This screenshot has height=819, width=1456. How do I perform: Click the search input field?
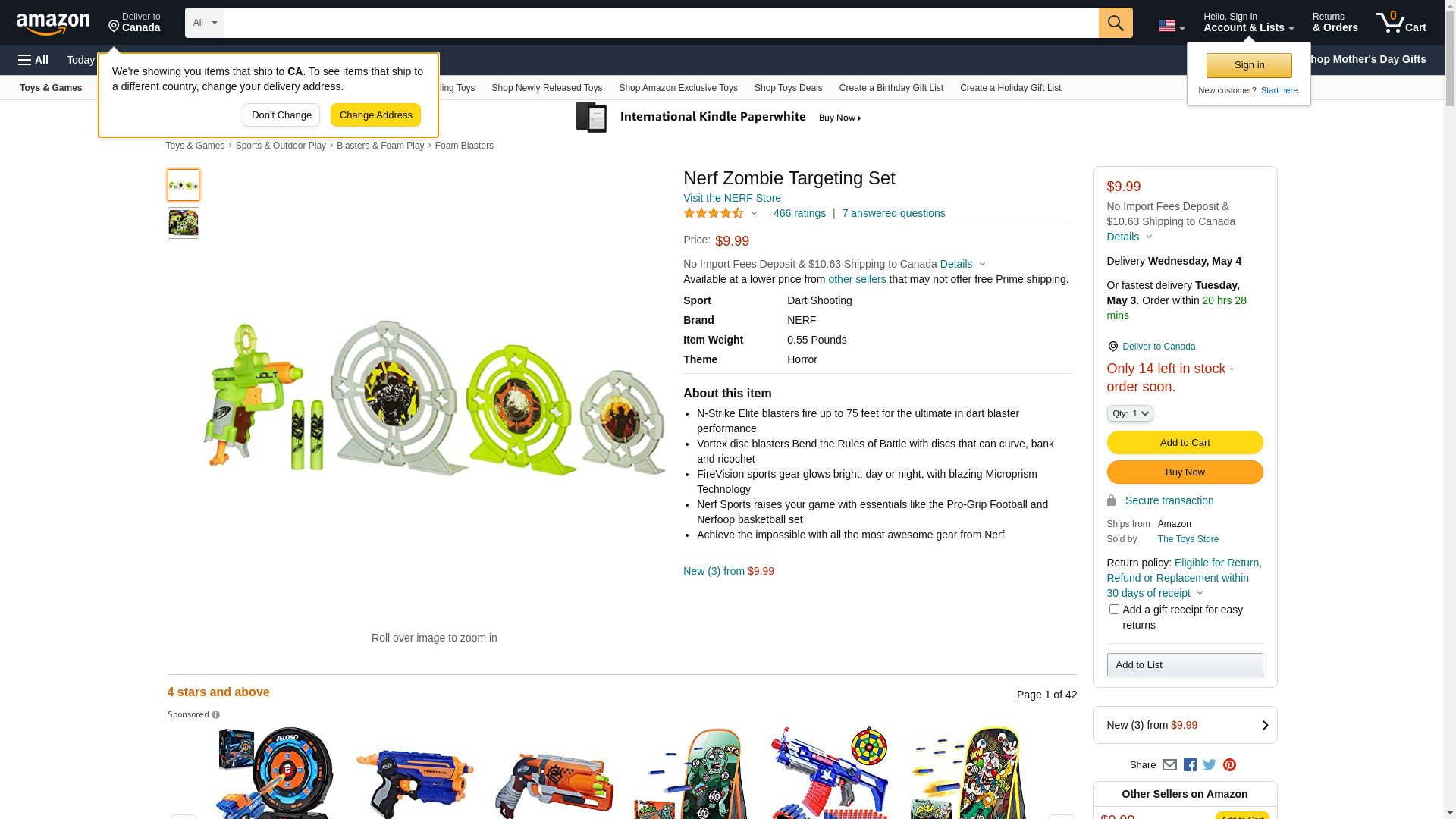[x=661, y=23]
